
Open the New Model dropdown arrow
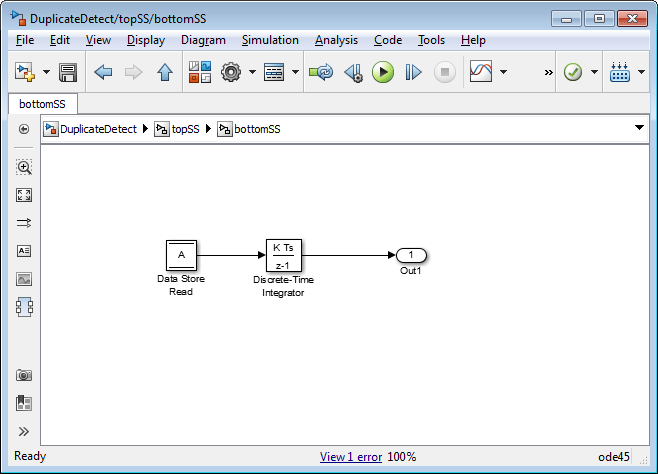46,72
